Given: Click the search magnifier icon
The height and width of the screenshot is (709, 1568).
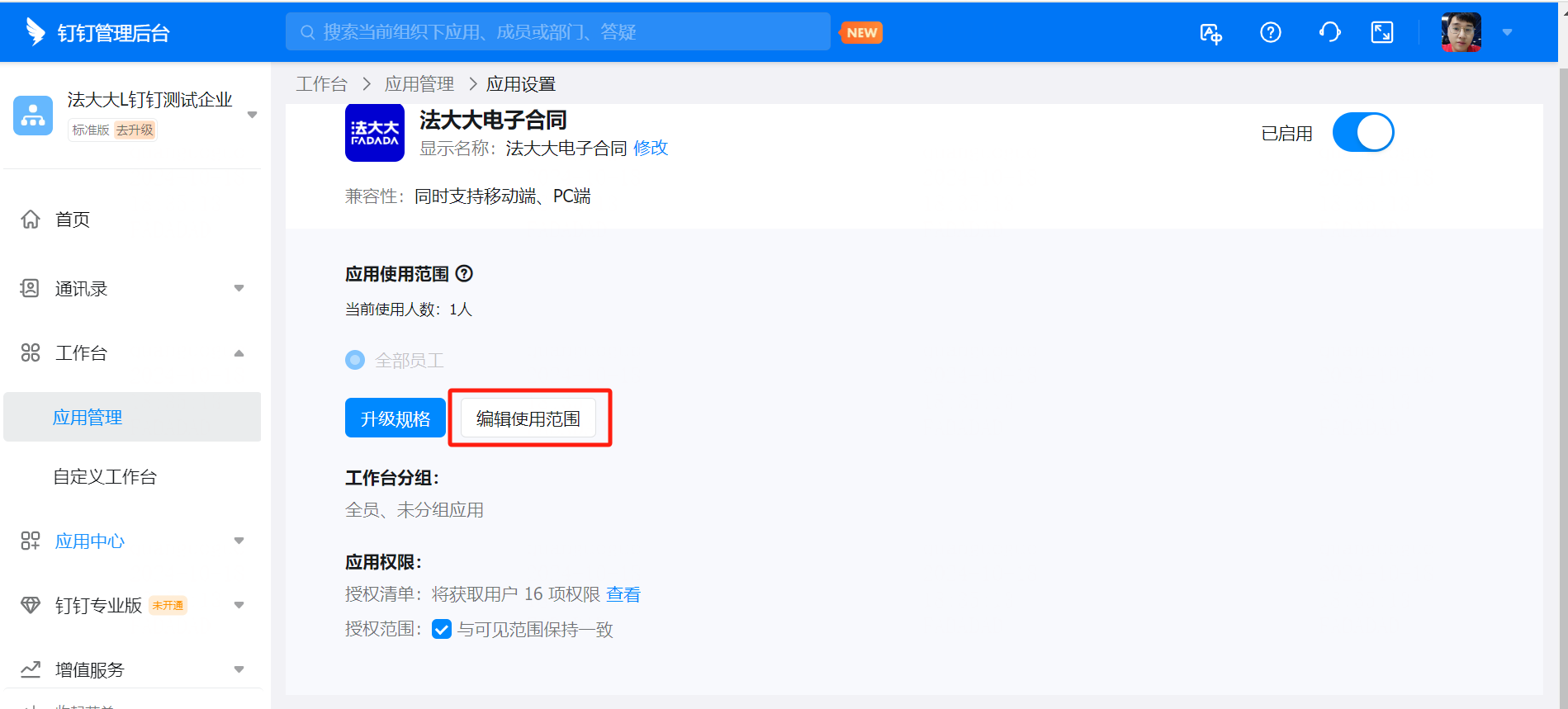Looking at the screenshot, I should (x=307, y=32).
